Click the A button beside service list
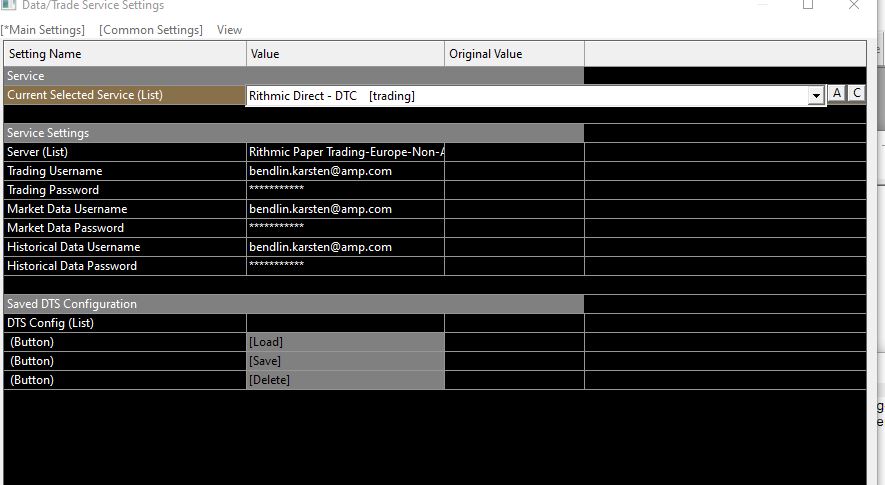Image resolution: width=885 pixels, height=485 pixels. (x=837, y=93)
